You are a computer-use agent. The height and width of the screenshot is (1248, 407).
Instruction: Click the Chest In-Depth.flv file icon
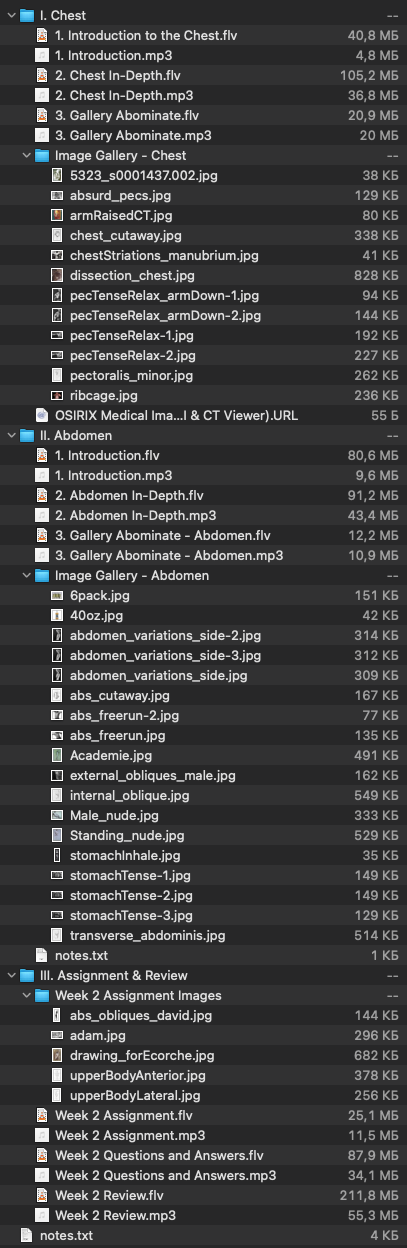point(42,75)
